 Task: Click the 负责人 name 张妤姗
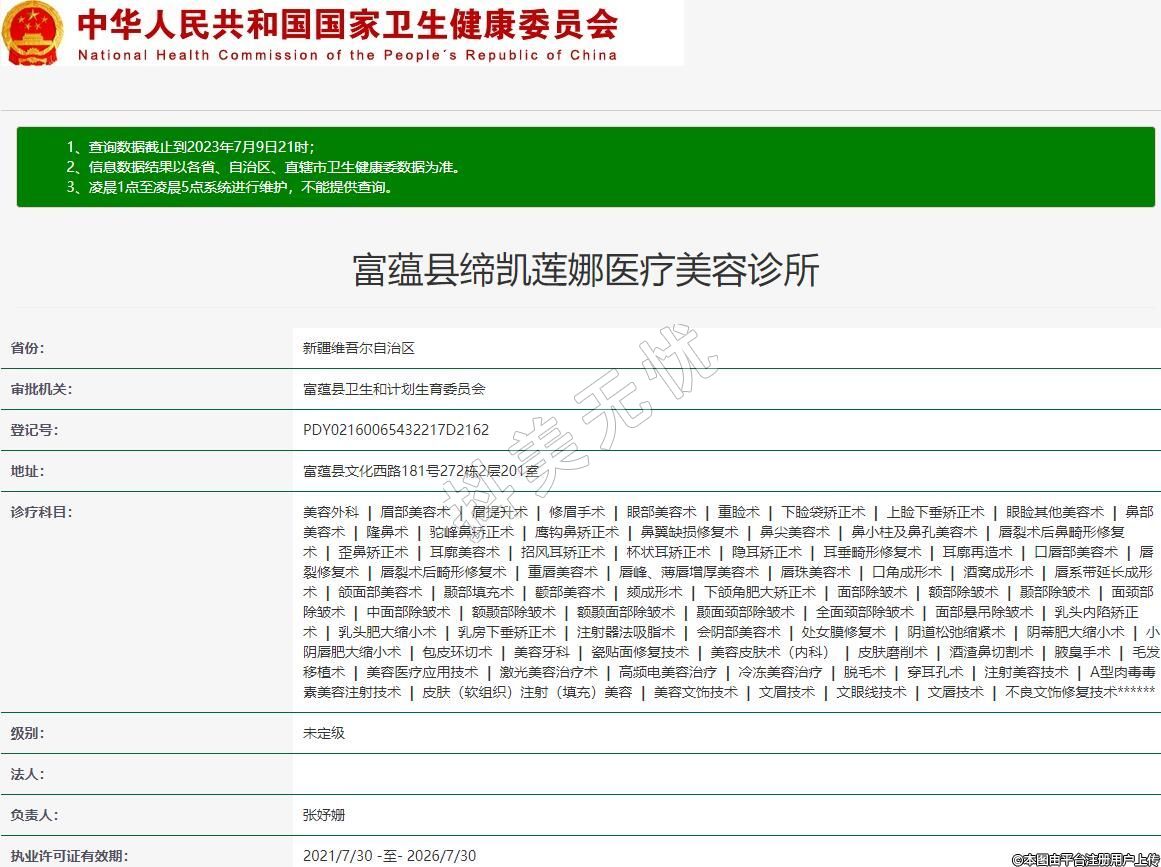324,815
